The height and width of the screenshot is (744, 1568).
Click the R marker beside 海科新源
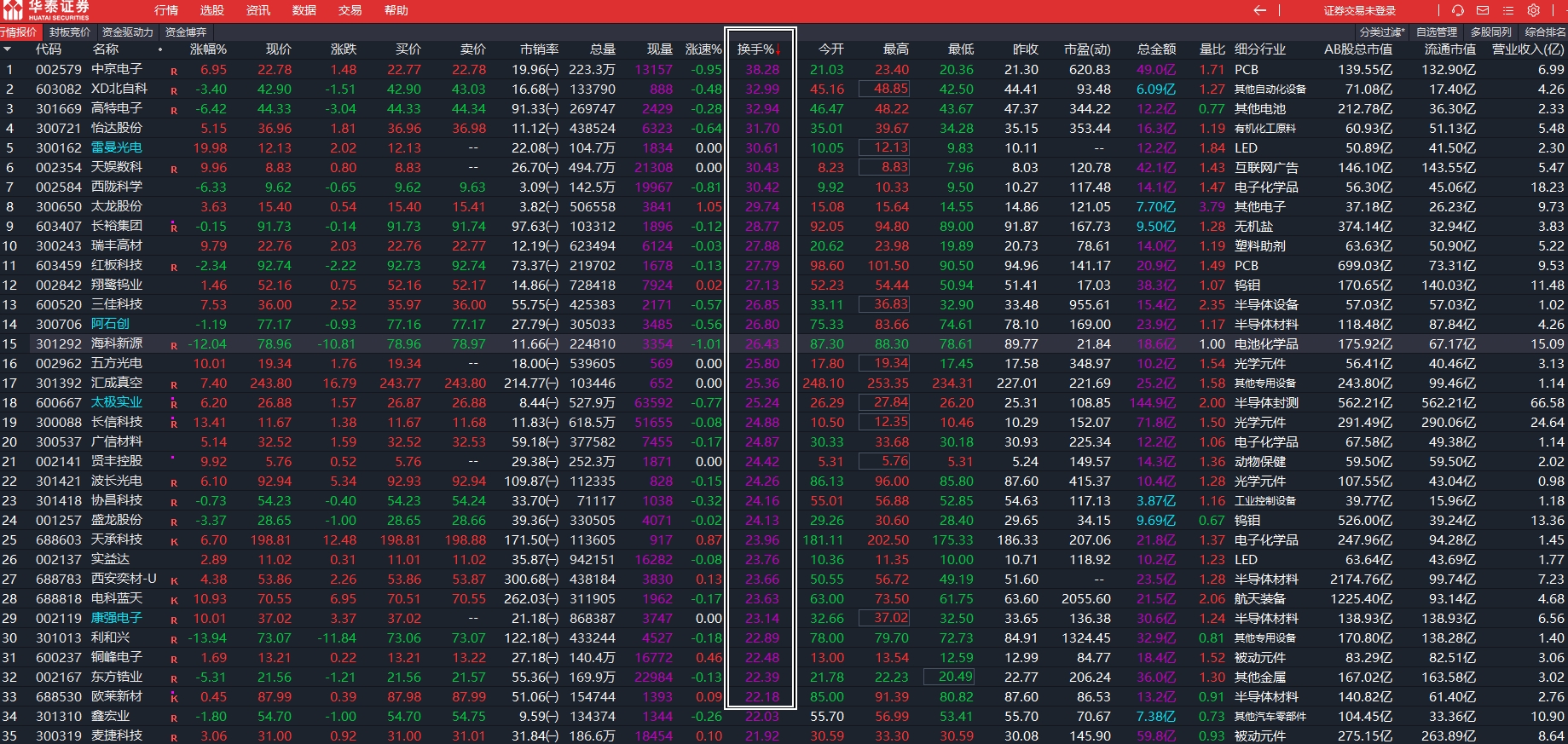point(174,346)
